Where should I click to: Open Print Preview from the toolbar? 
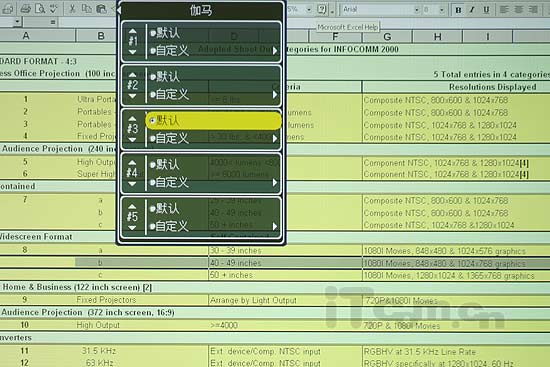(x=40, y=8)
